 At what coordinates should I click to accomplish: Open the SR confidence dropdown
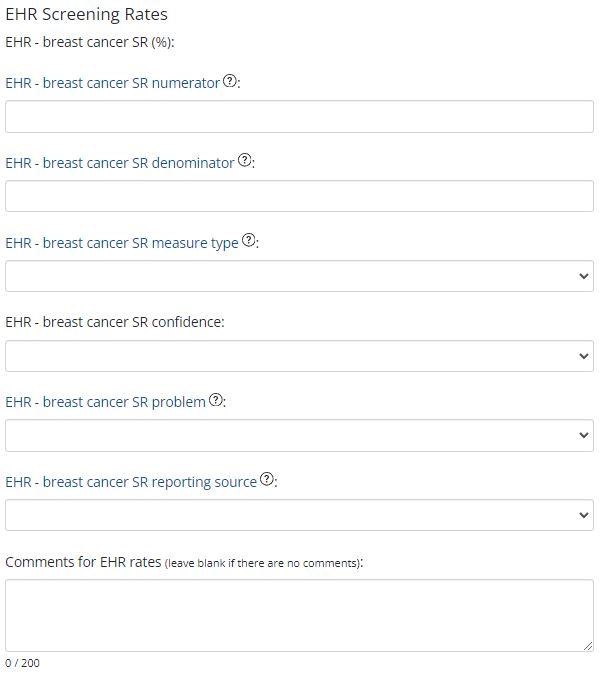pos(299,356)
